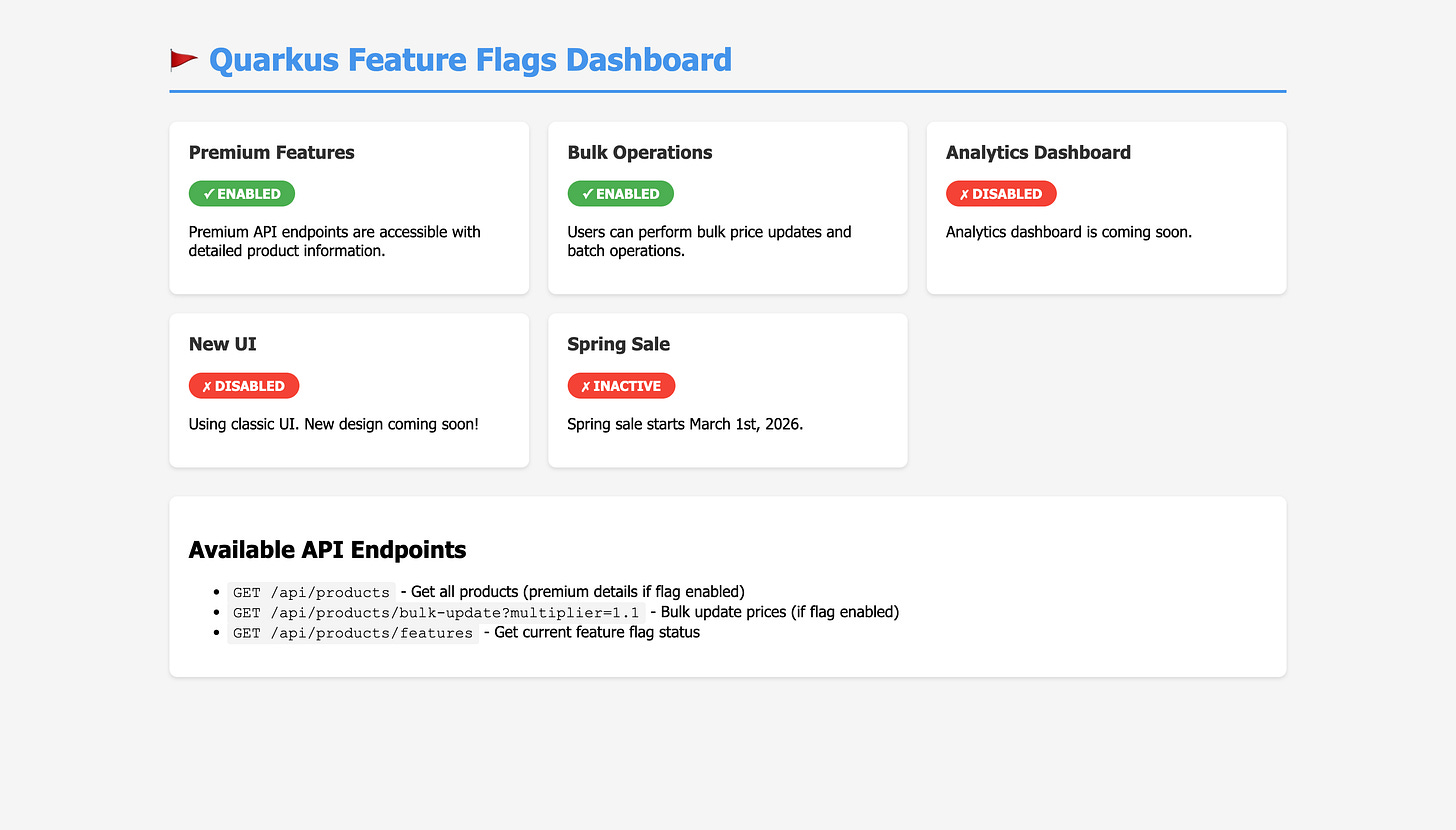Click the 'Get all products' endpoint description

coord(578,592)
